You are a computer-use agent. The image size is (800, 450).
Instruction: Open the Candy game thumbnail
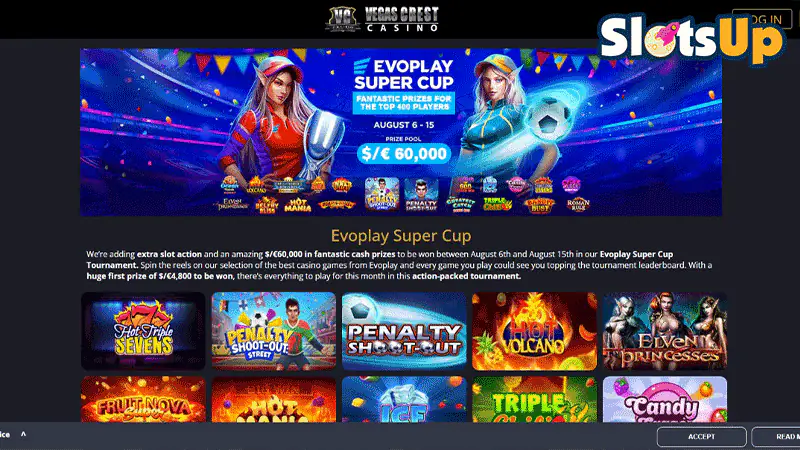click(665, 399)
